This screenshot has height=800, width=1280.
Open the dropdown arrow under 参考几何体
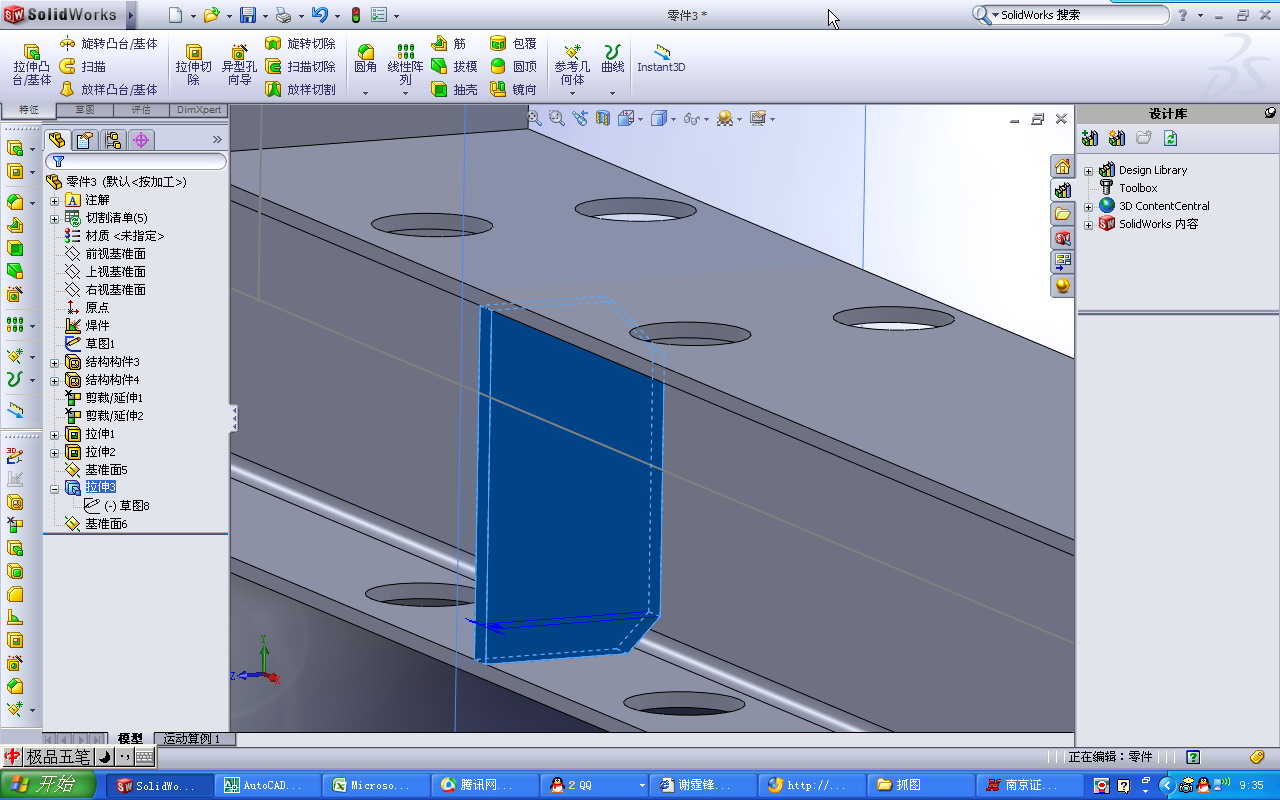(572, 93)
